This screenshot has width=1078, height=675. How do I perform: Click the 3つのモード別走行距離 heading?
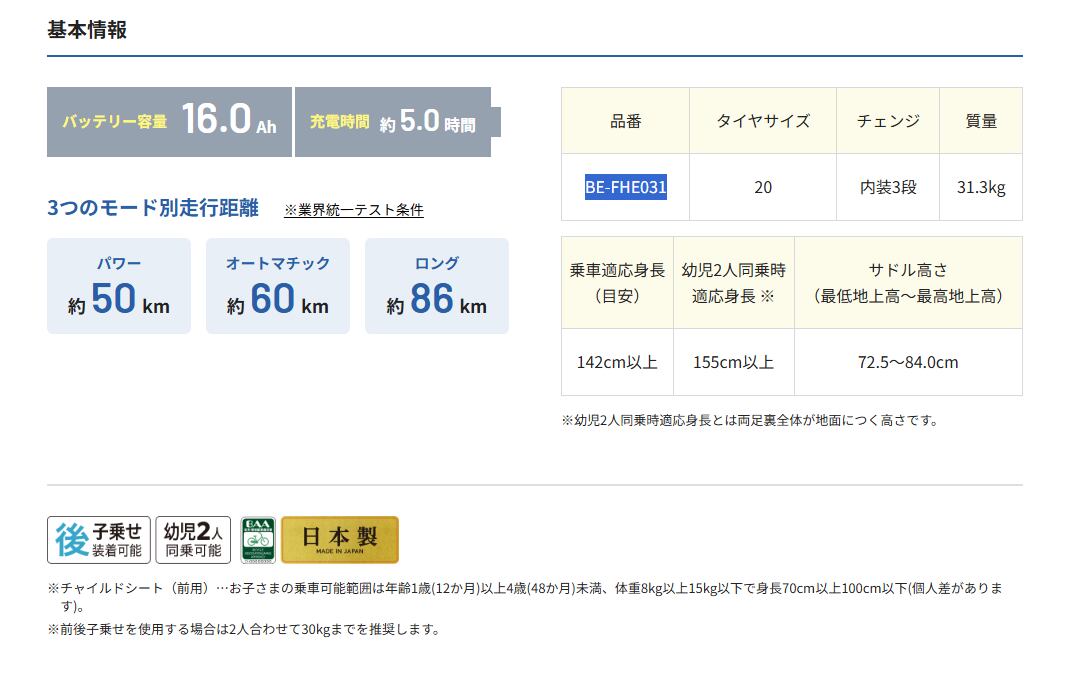[152, 208]
